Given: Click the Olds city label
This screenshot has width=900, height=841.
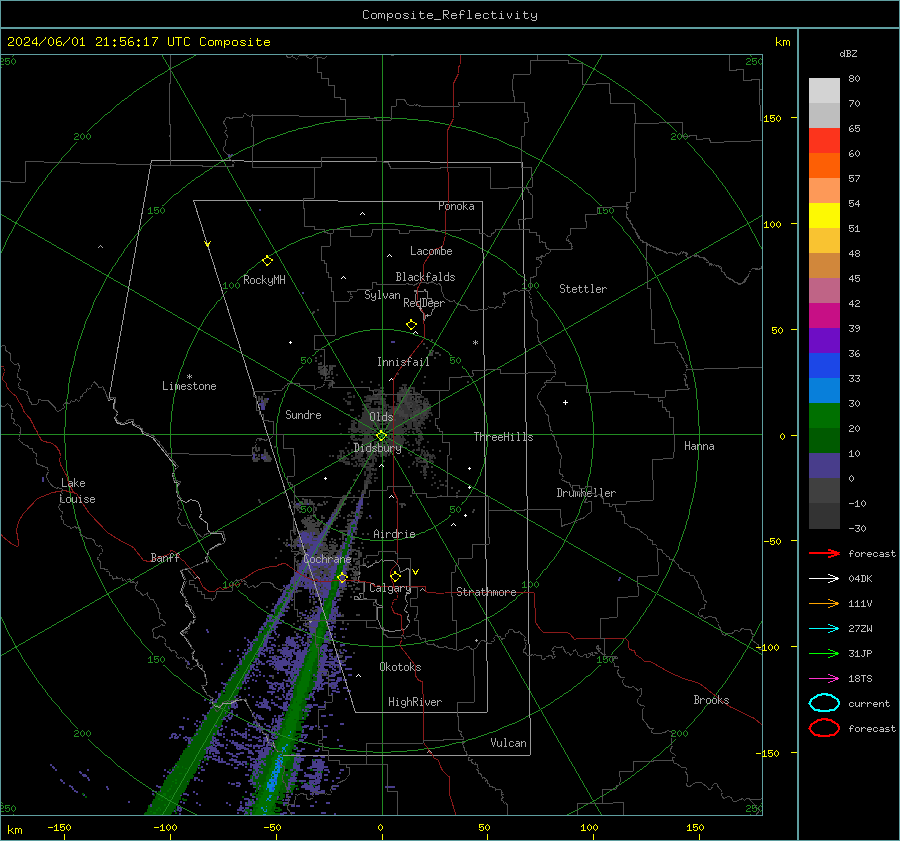Looking at the screenshot, I should click(381, 417).
